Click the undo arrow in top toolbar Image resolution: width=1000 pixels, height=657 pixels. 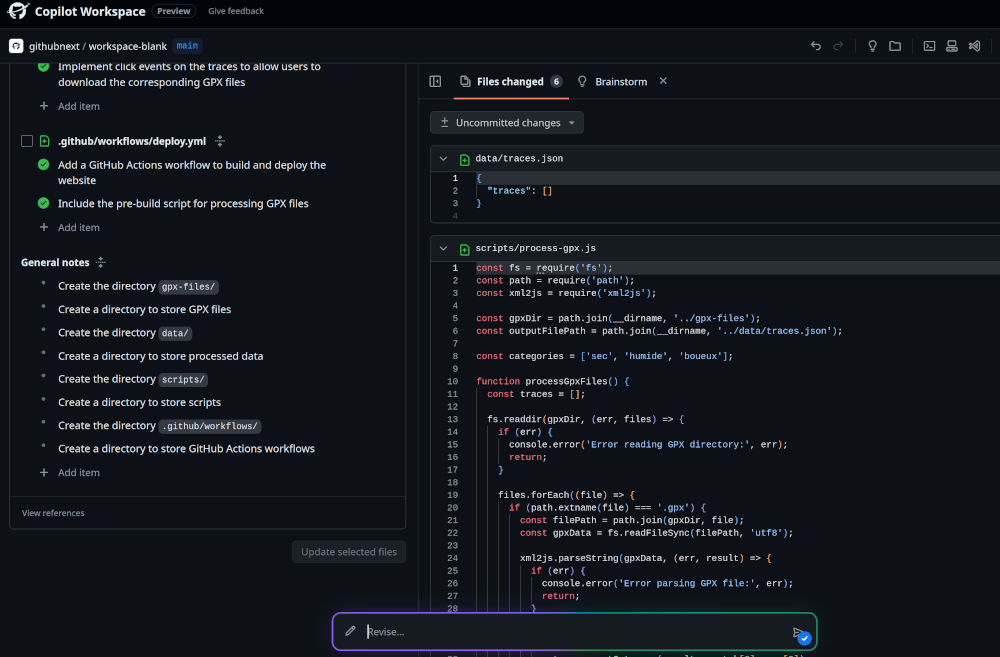[816, 46]
